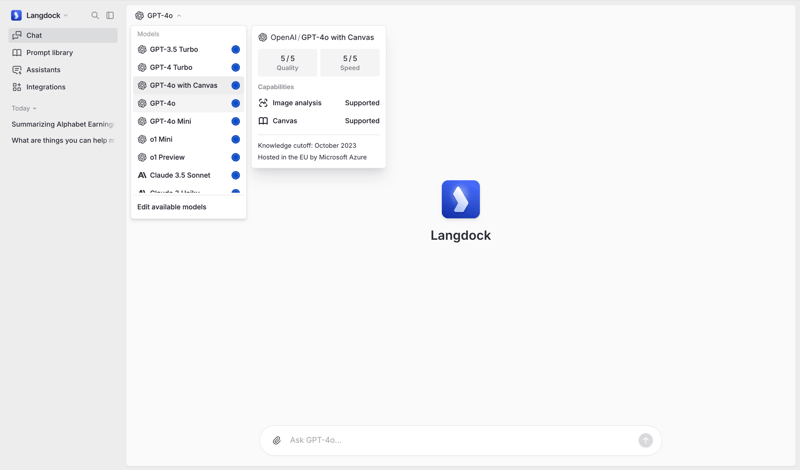Open the Langdock workspace dropdown chevron
Screen dimensions: 800x470
tap(65, 16)
